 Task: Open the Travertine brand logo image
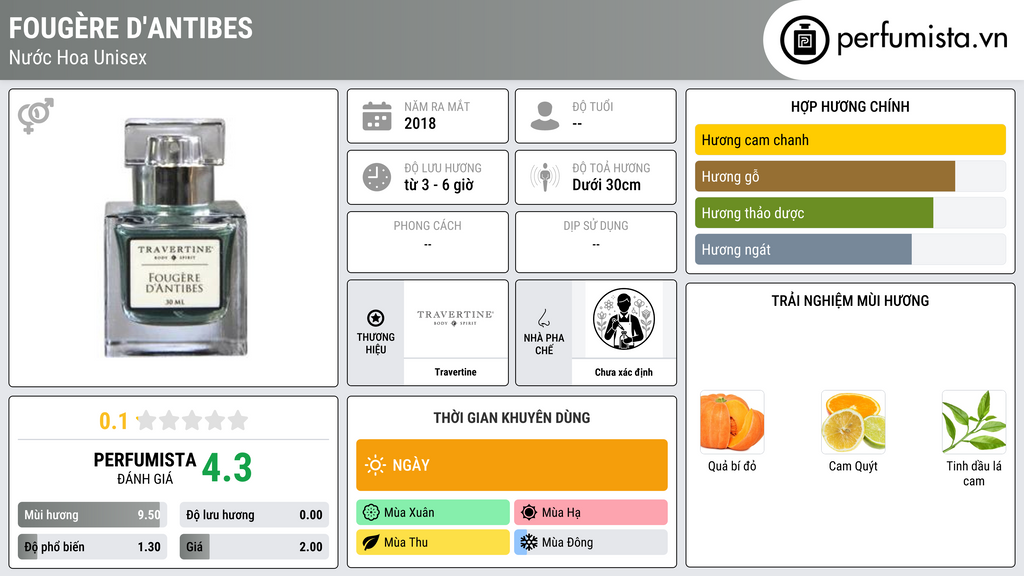click(x=455, y=319)
